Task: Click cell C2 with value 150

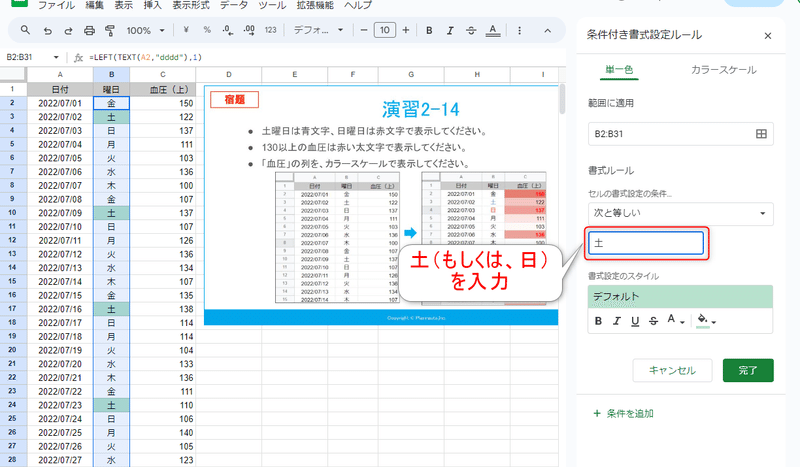Action: coord(163,103)
